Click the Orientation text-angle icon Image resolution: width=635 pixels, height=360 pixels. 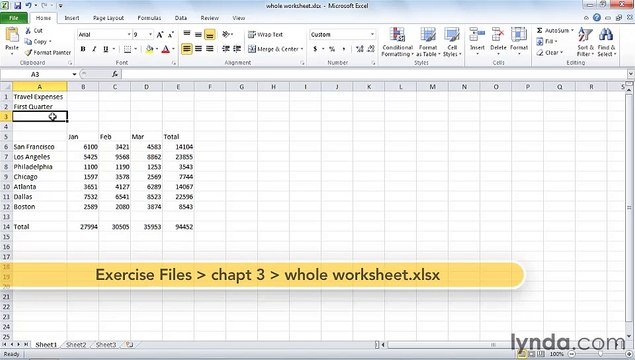[226, 34]
